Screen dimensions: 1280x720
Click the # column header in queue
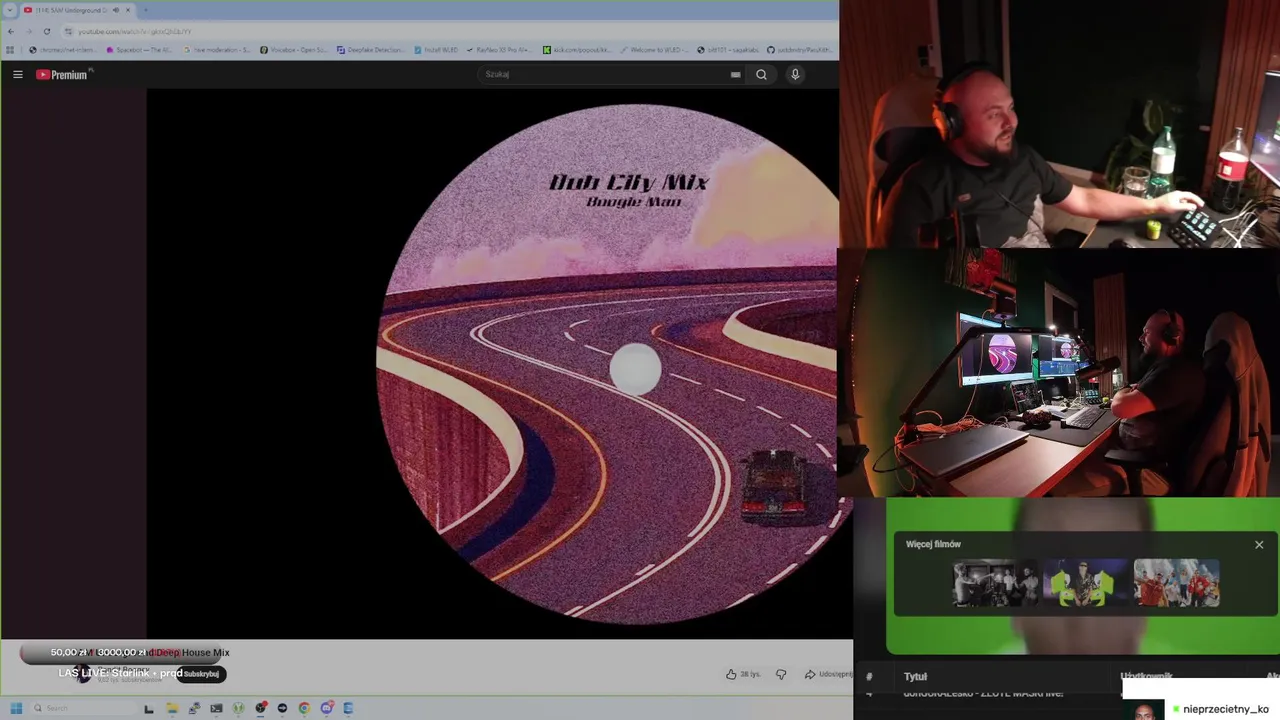click(869, 677)
